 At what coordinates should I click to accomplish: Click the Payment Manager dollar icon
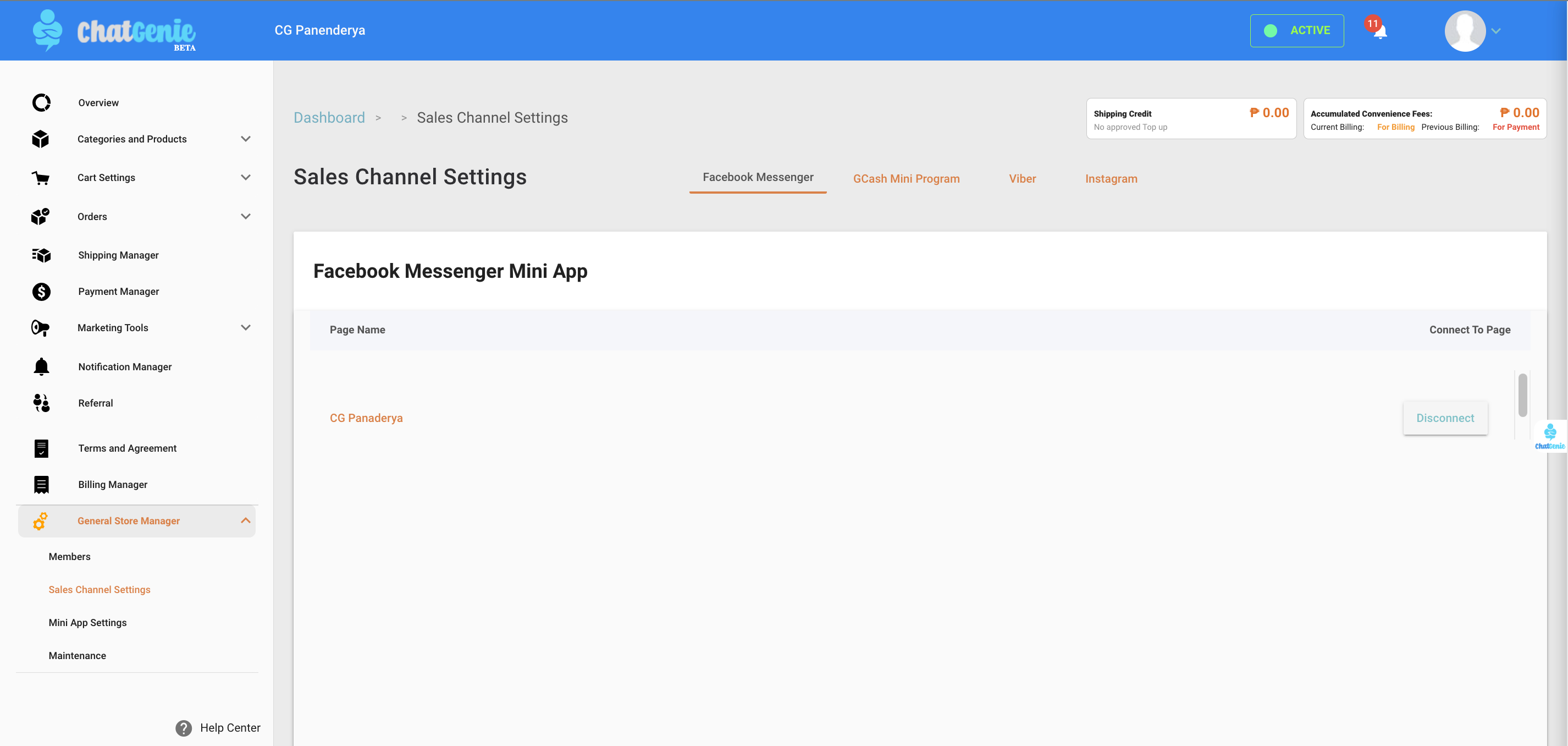pos(41,292)
